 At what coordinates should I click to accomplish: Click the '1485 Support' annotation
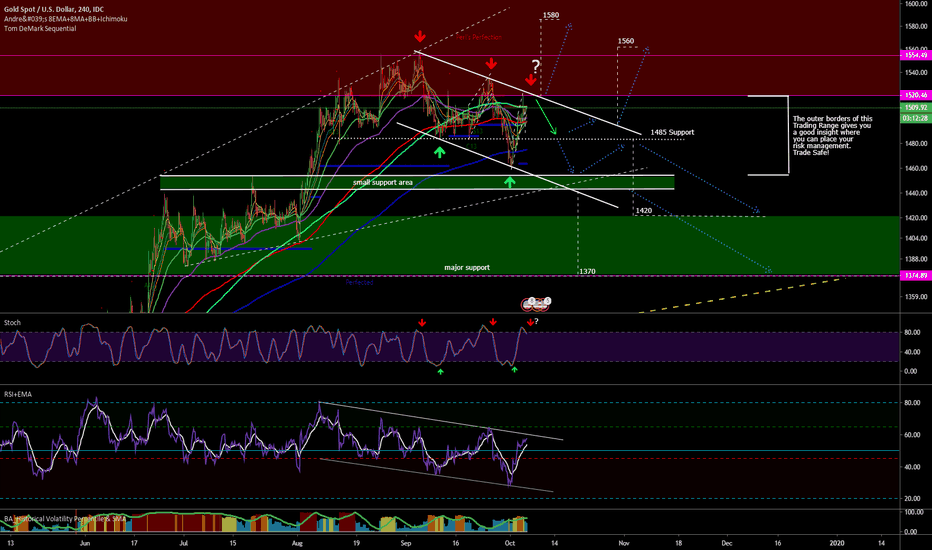point(672,133)
